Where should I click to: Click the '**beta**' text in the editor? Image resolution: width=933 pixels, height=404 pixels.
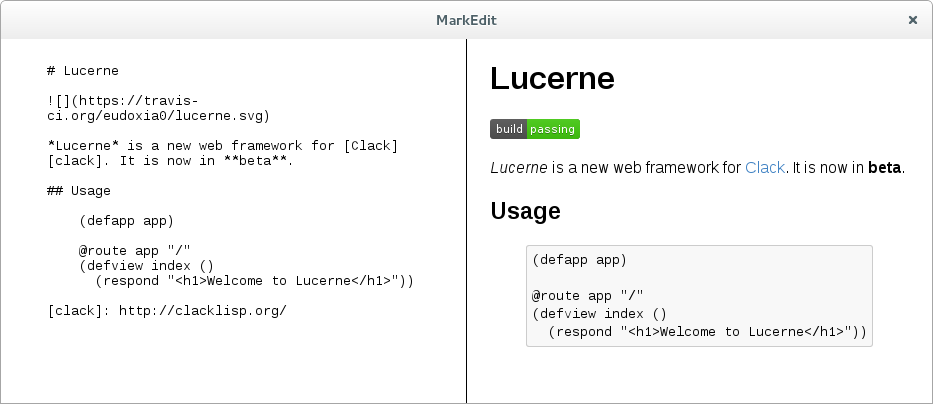pyautogui.click(x=261, y=161)
